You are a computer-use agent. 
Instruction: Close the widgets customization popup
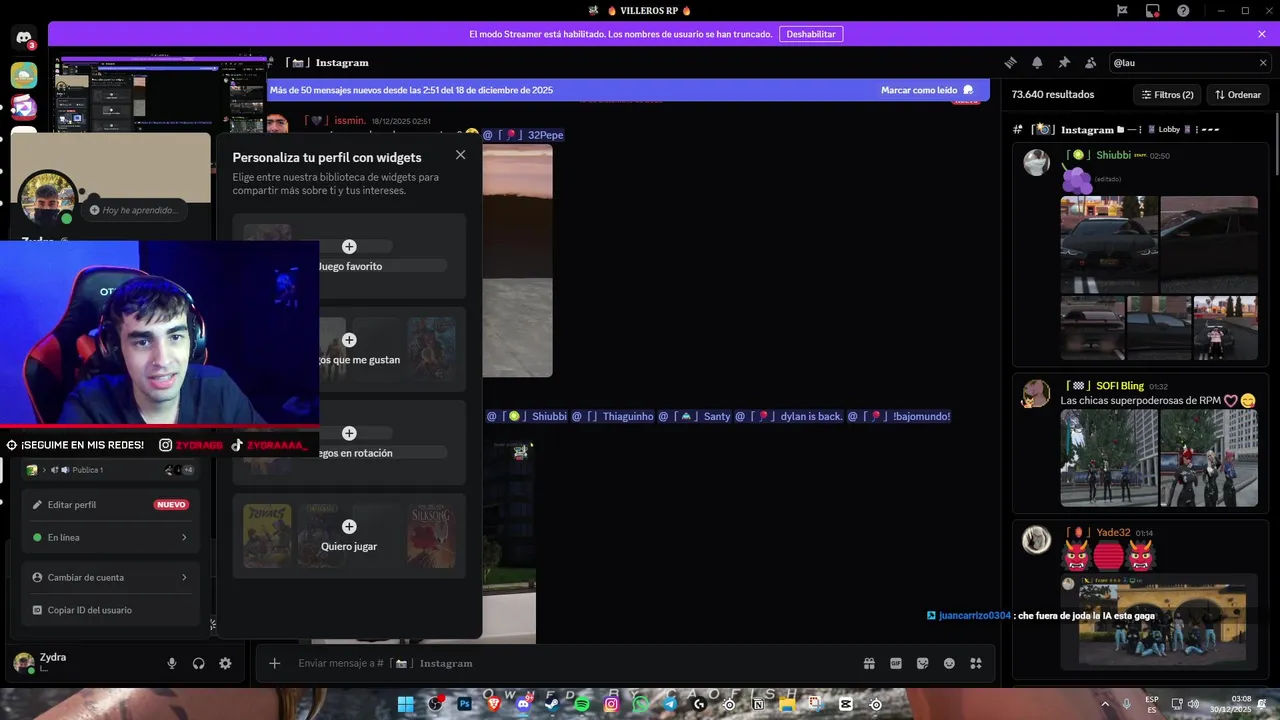[460, 155]
